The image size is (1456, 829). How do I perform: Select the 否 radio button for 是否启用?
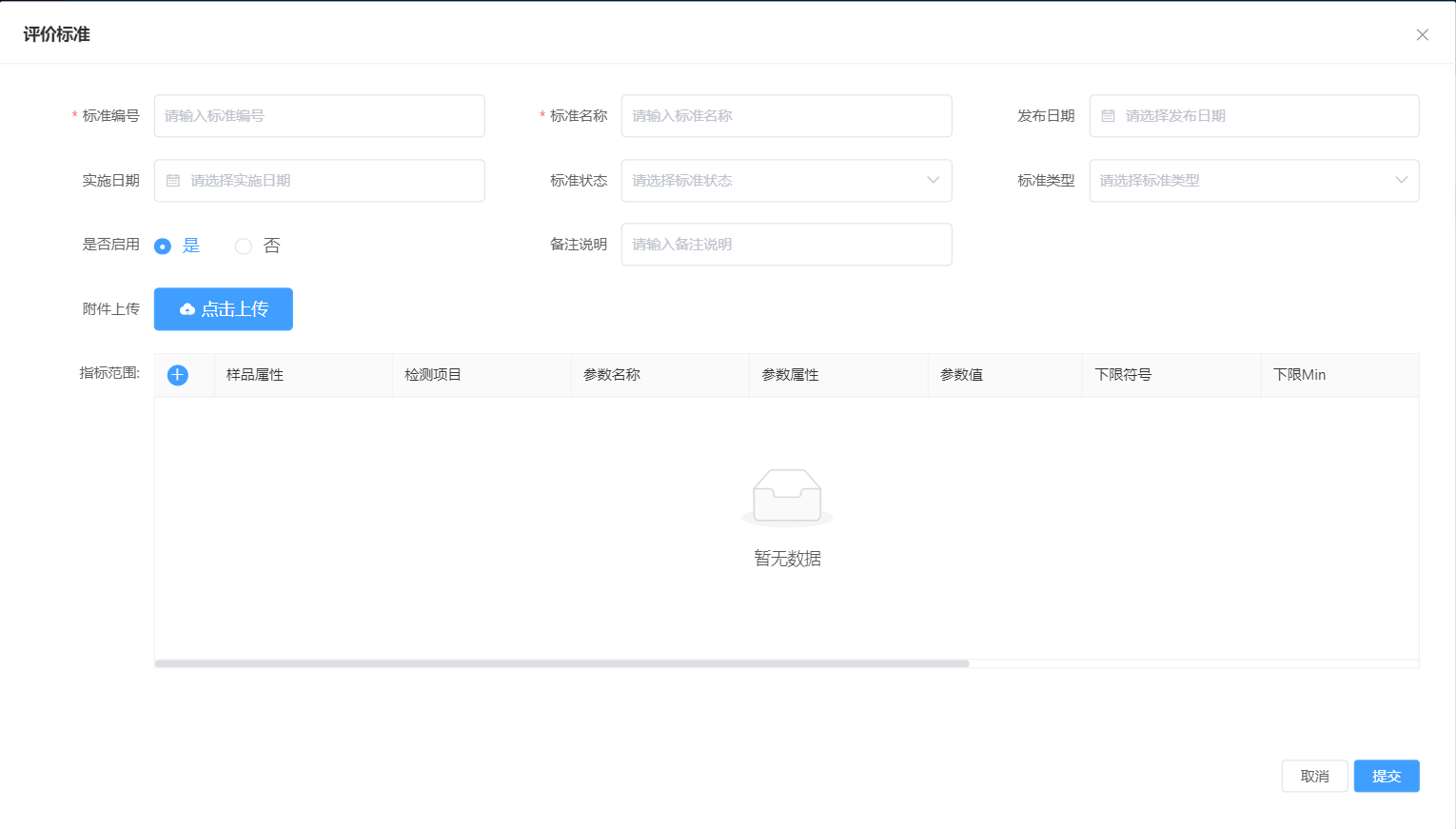[244, 247]
